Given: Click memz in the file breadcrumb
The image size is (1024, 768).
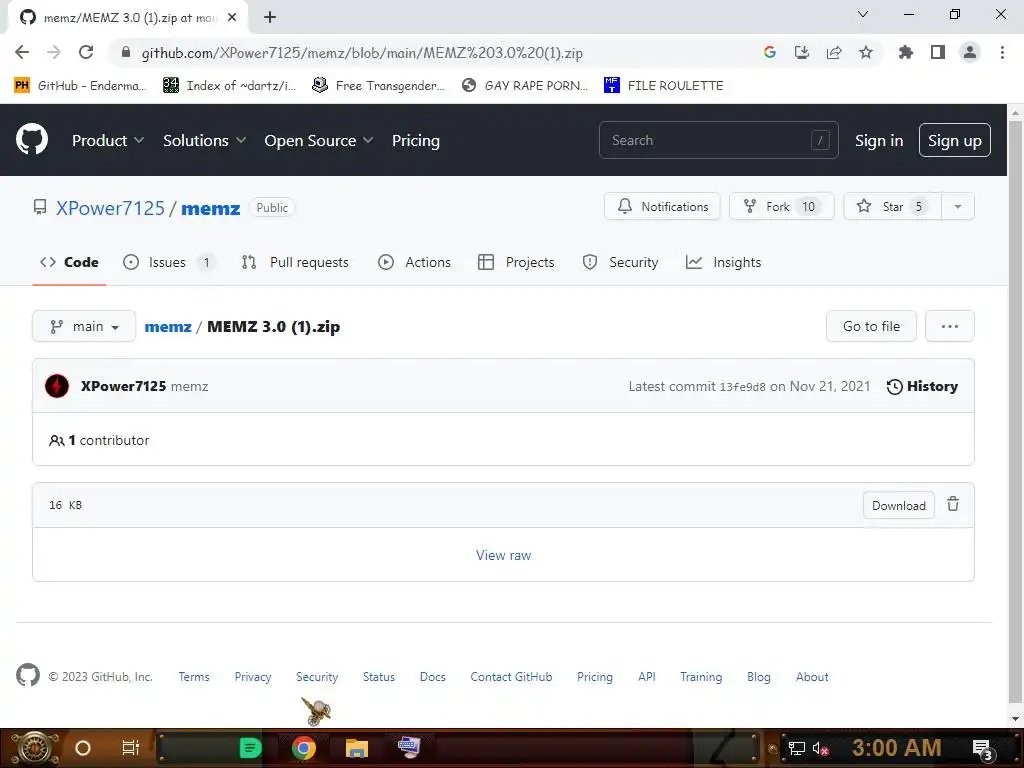Looking at the screenshot, I should [x=168, y=327].
